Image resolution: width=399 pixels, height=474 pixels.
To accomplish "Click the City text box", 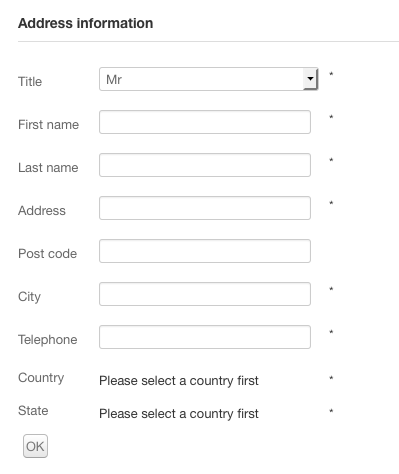I will click(x=205, y=294).
